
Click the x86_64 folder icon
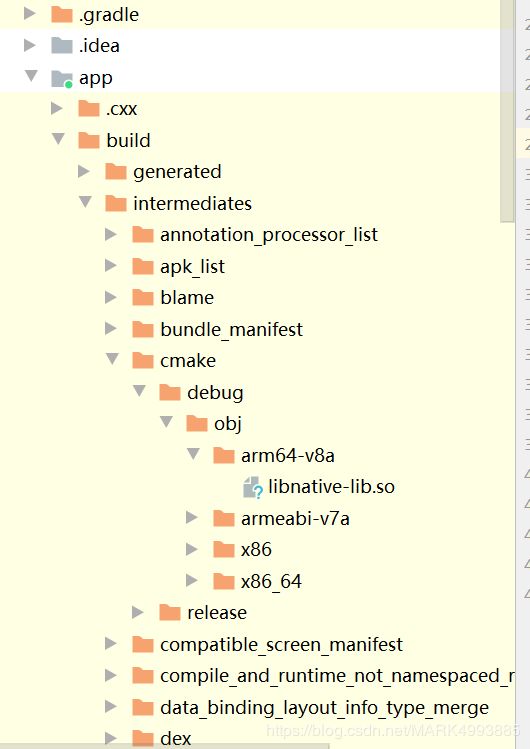223,581
